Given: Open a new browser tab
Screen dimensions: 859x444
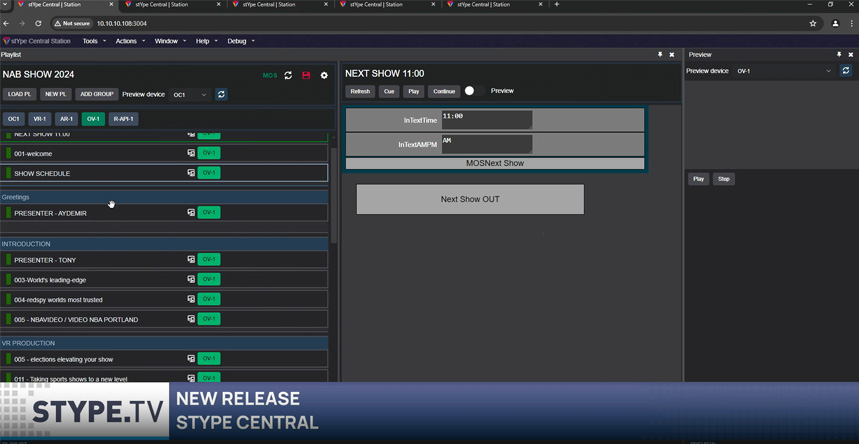Looking at the screenshot, I should click(x=557, y=4).
